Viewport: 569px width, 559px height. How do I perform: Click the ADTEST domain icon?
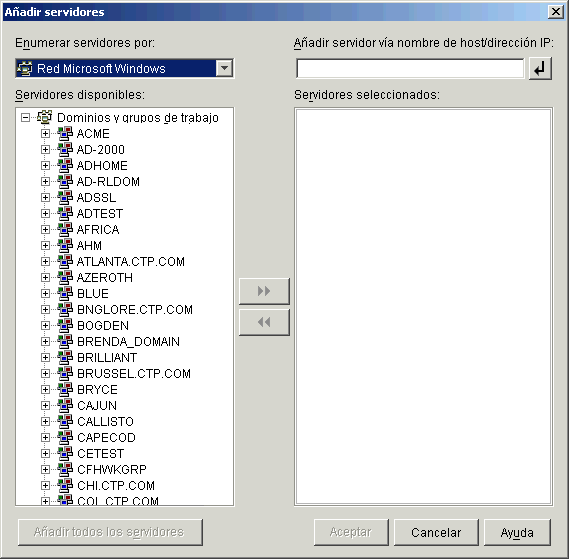click(x=65, y=213)
